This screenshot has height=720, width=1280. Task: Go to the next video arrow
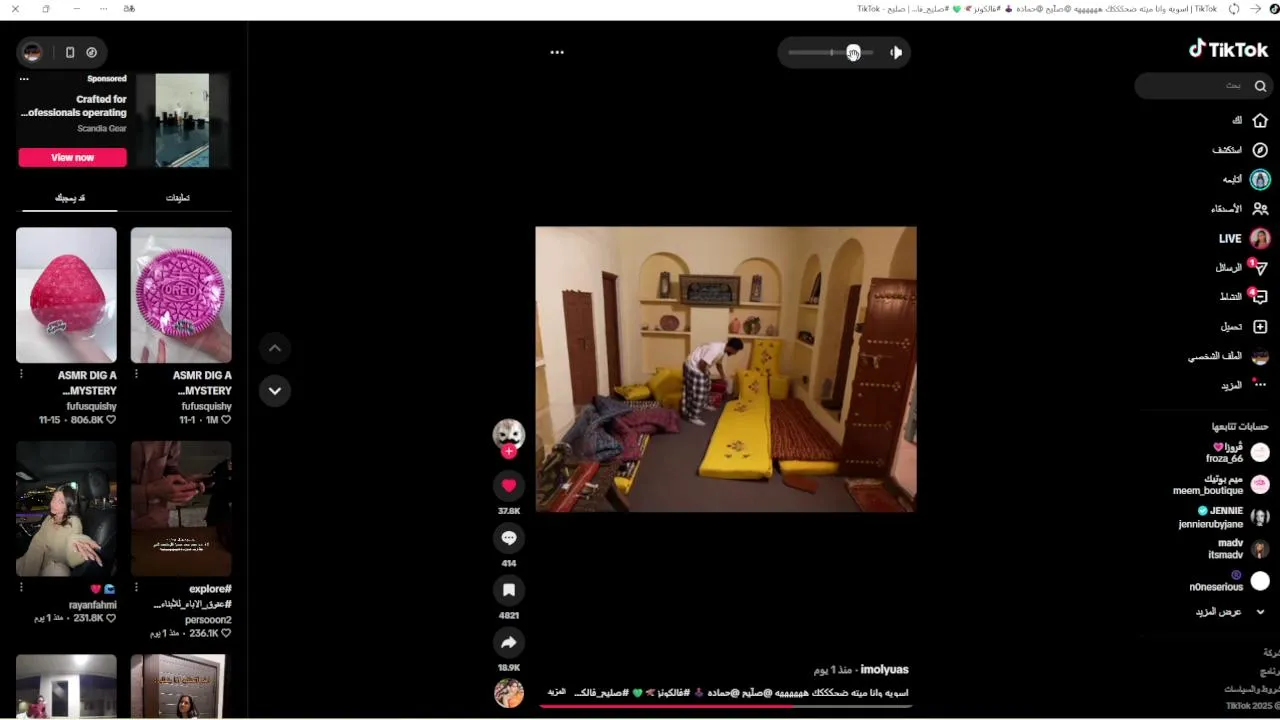275,390
